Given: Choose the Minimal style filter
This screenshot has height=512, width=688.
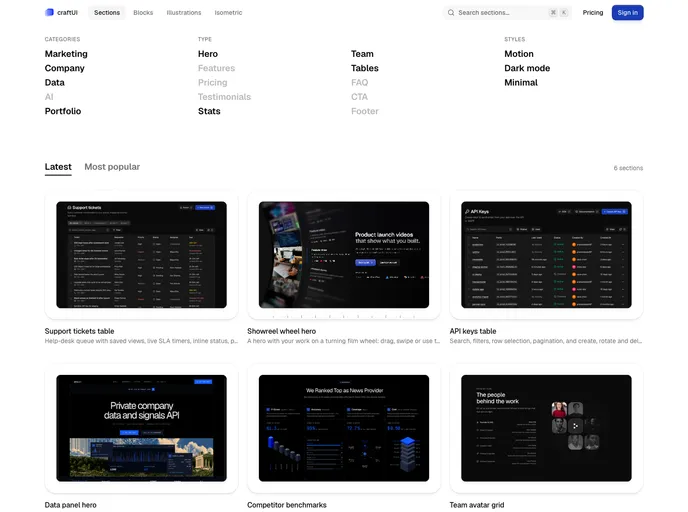Looking at the screenshot, I should point(521,82).
